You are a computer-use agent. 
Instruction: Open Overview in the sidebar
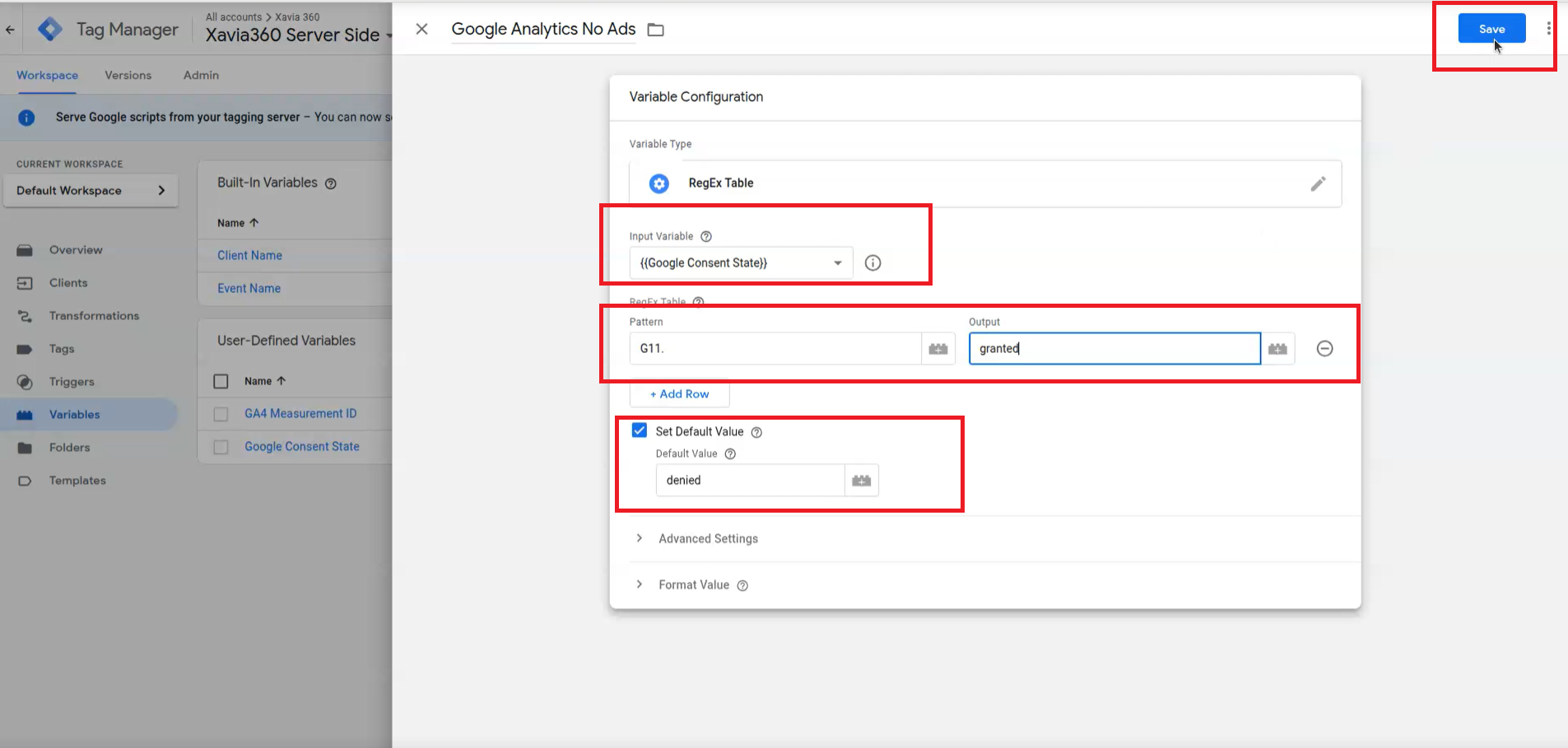[76, 250]
